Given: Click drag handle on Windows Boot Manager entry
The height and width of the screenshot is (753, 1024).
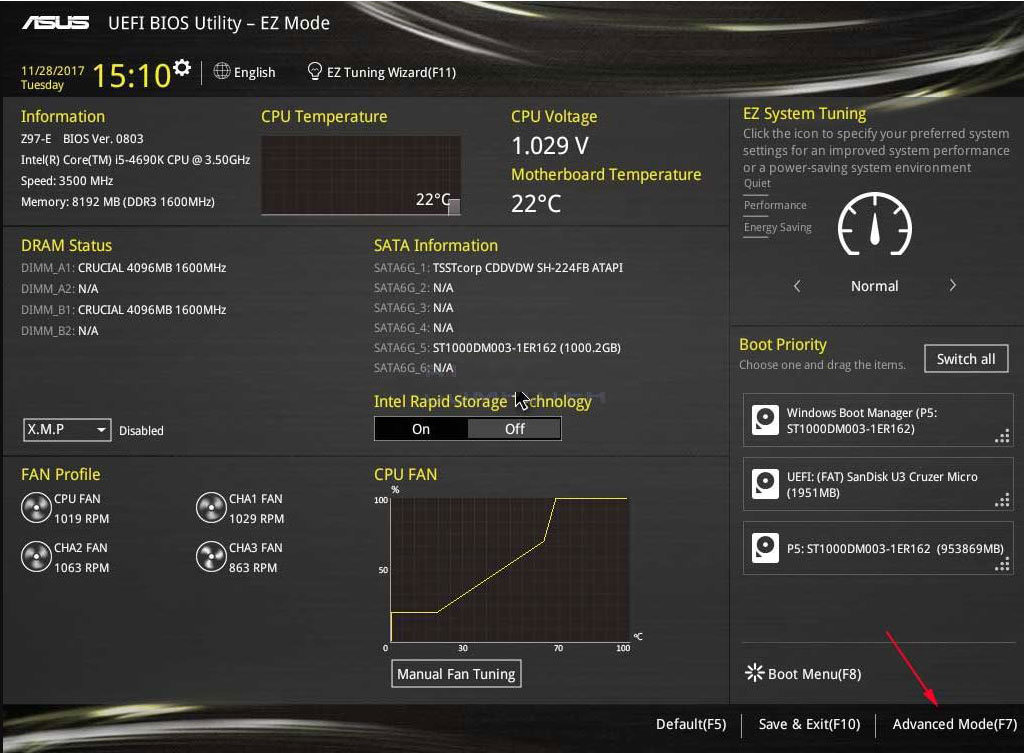Looking at the screenshot, I should [x=1002, y=436].
